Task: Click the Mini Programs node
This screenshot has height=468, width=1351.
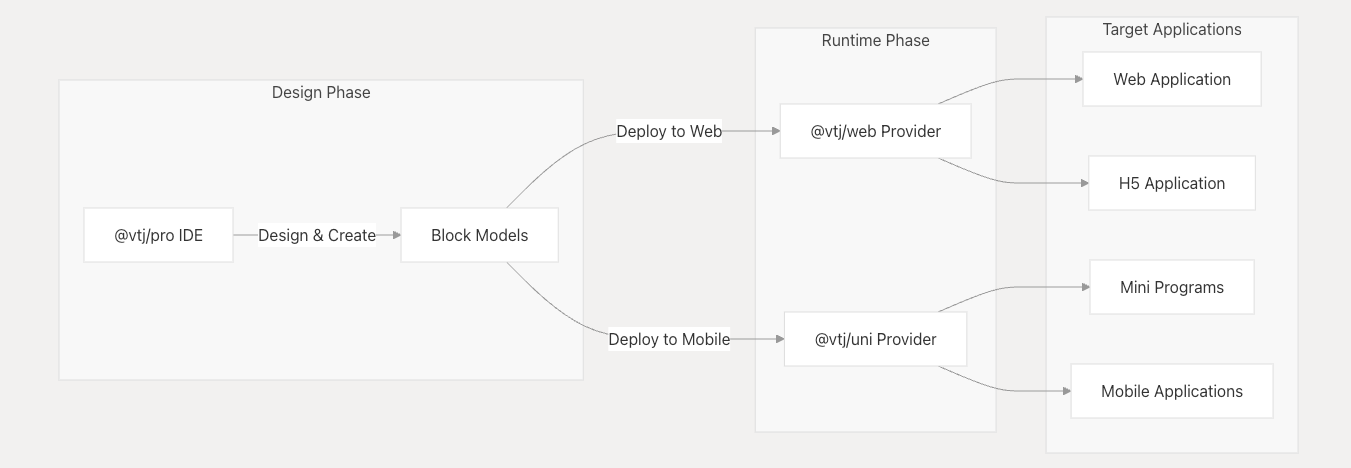Action: click(1171, 287)
